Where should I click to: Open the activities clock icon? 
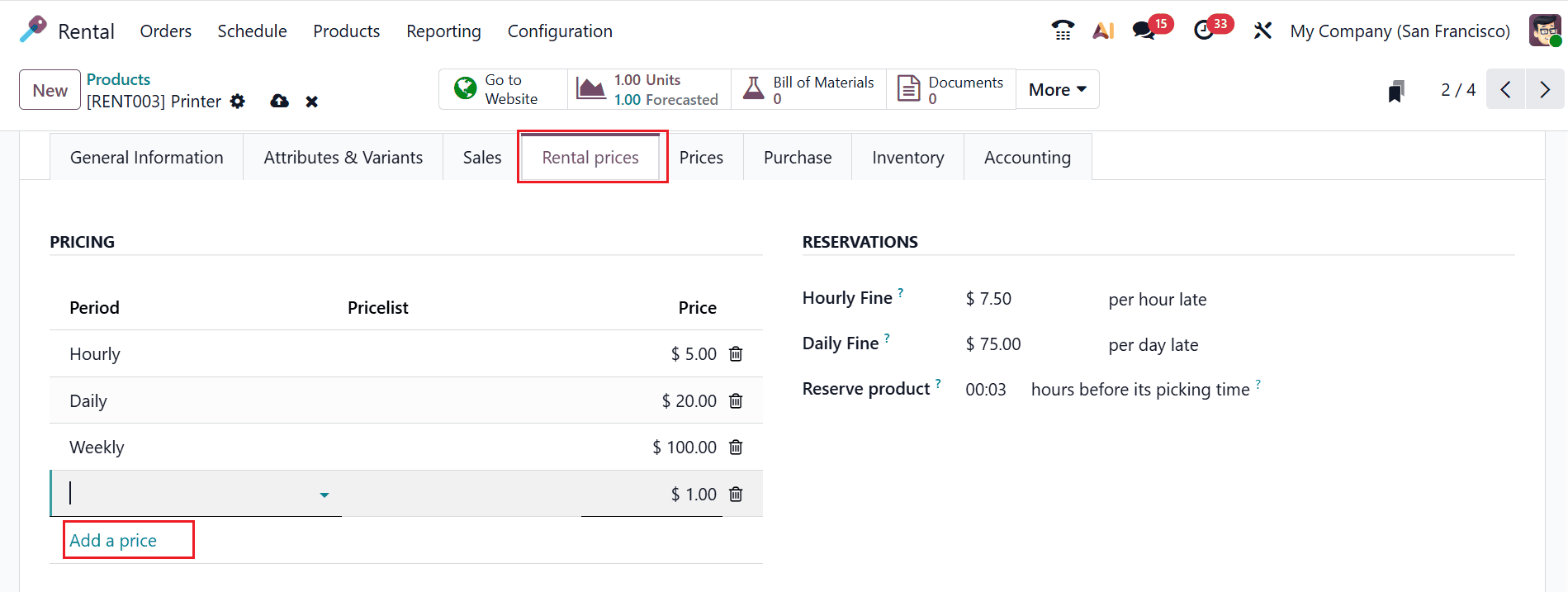(1204, 31)
